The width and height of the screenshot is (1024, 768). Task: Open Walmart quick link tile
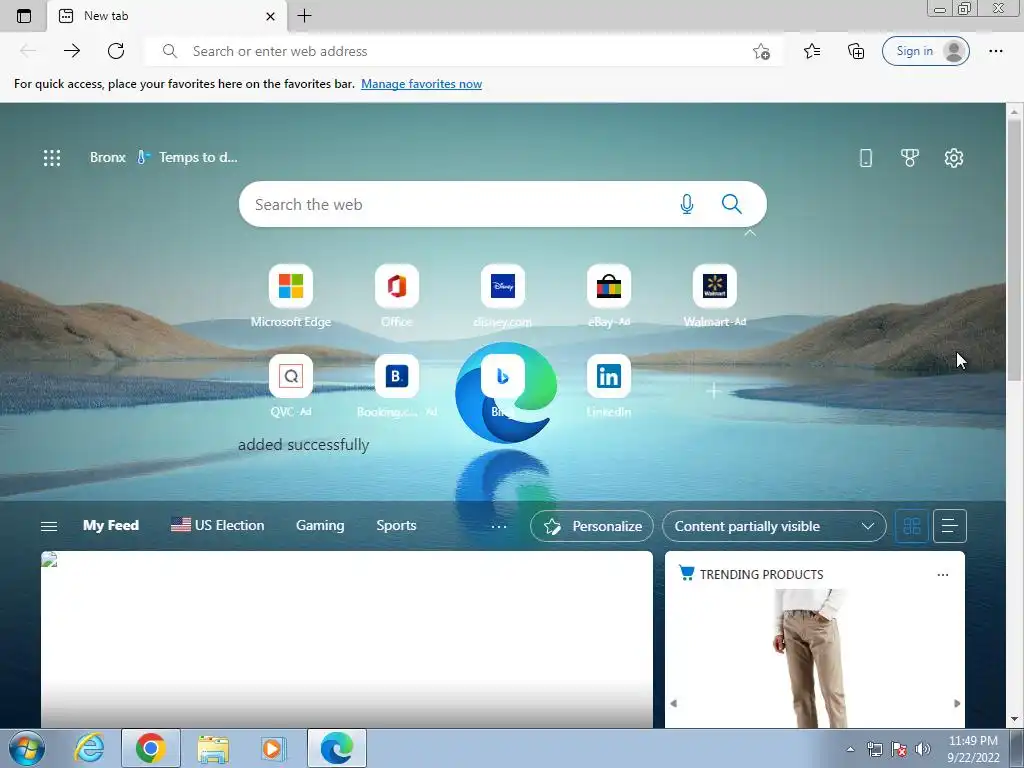pyautogui.click(x=714, y=296)
